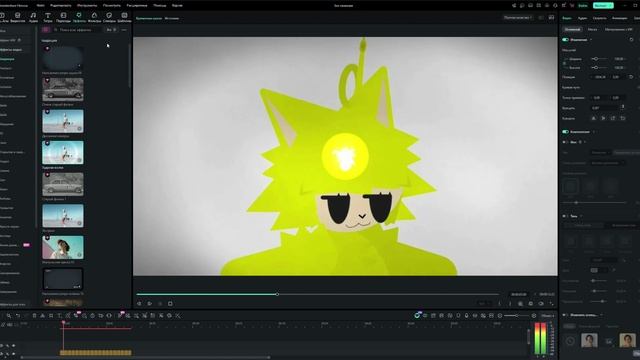Click the login button beside export
Screen dimensions: 640x360
(583, 6)
